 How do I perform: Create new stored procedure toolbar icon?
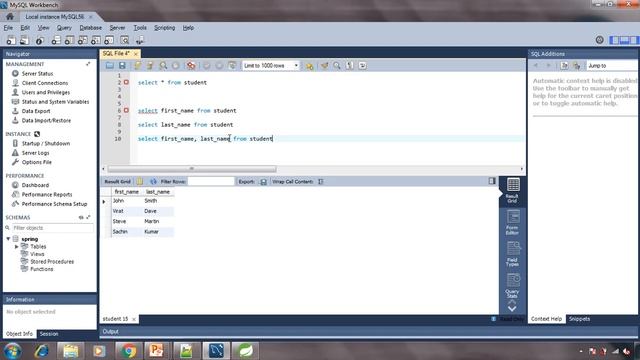96,40
